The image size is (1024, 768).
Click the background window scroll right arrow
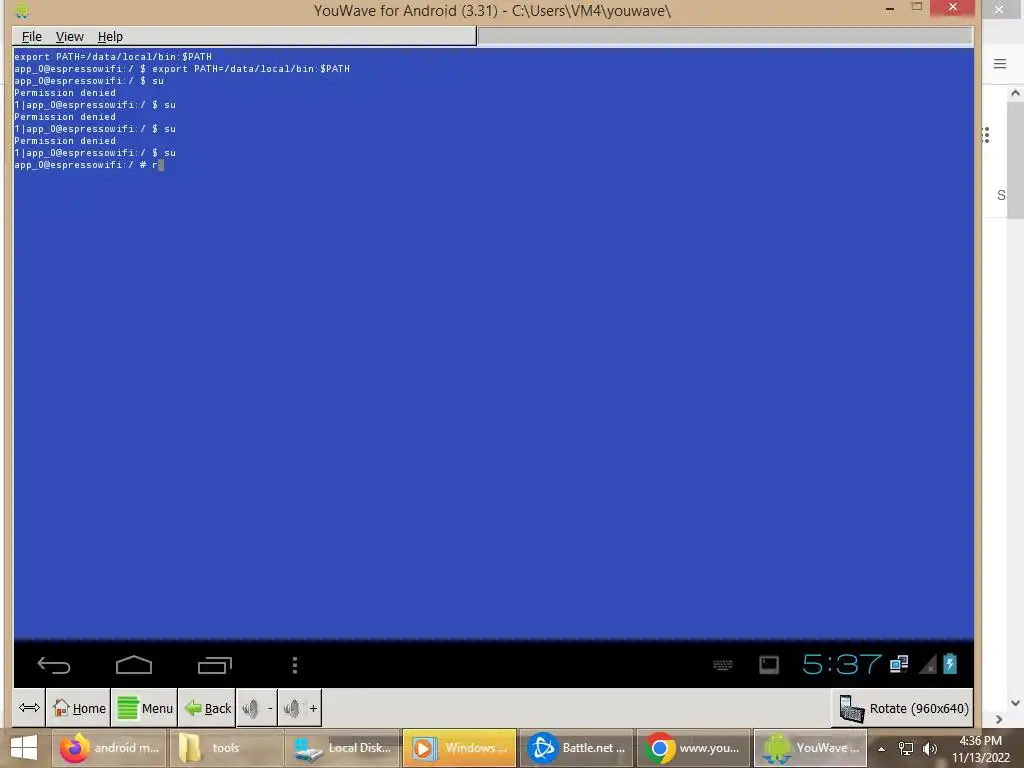(x=999, y=719)
